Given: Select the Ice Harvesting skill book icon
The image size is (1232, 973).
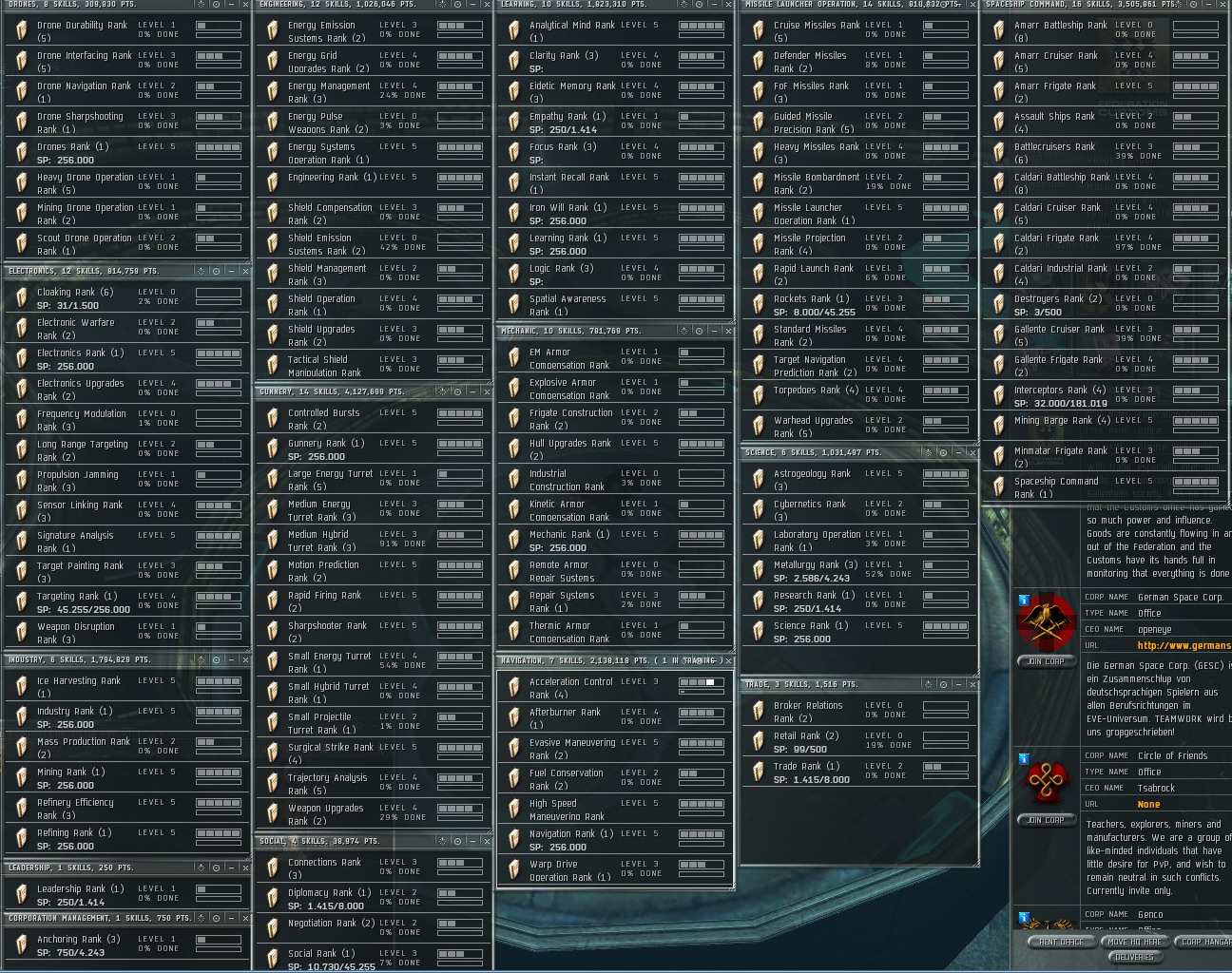Looking at the screenshot, I should (22, 687).
